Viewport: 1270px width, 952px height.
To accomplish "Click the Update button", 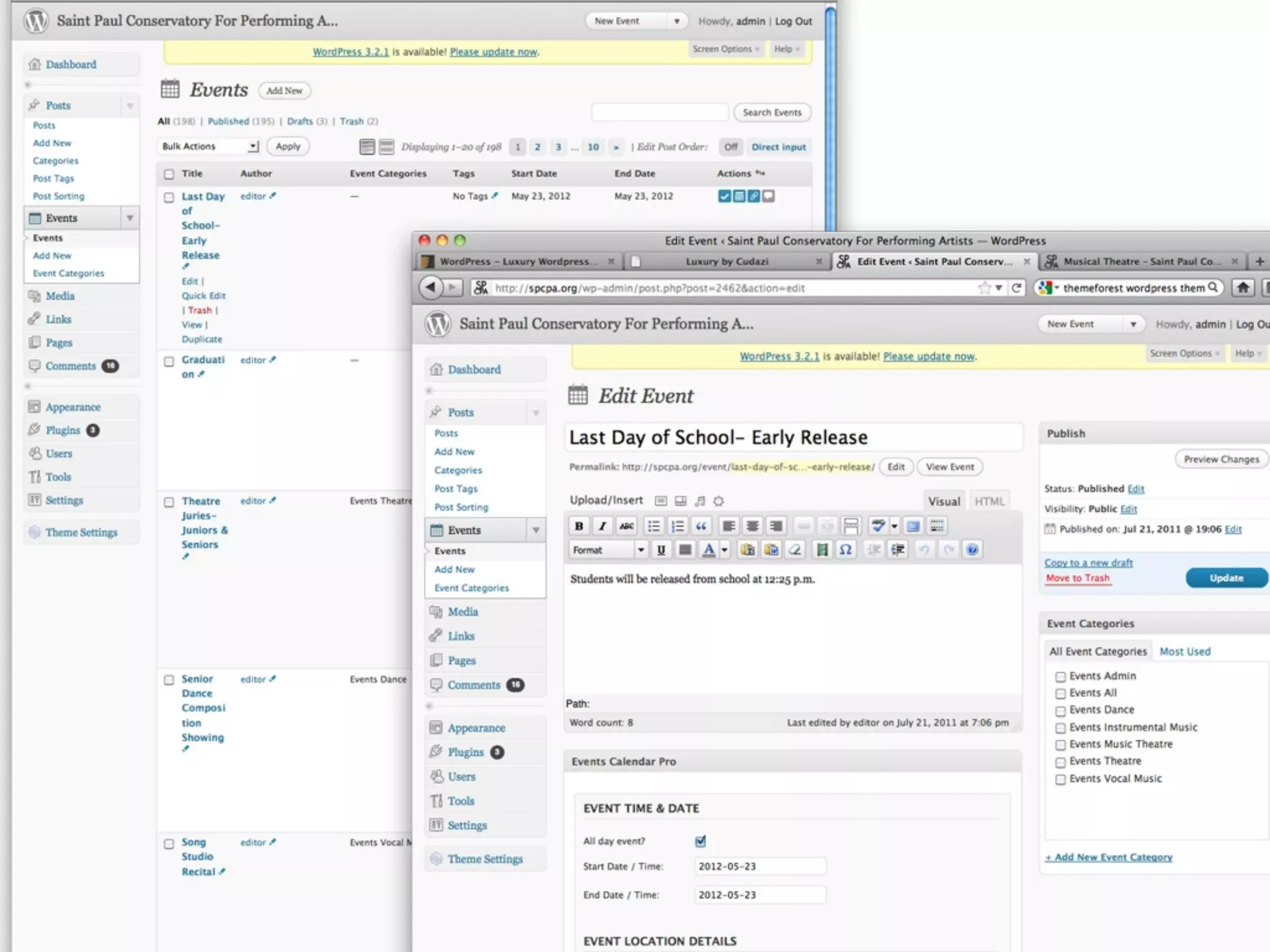I will coord(1226,578).
